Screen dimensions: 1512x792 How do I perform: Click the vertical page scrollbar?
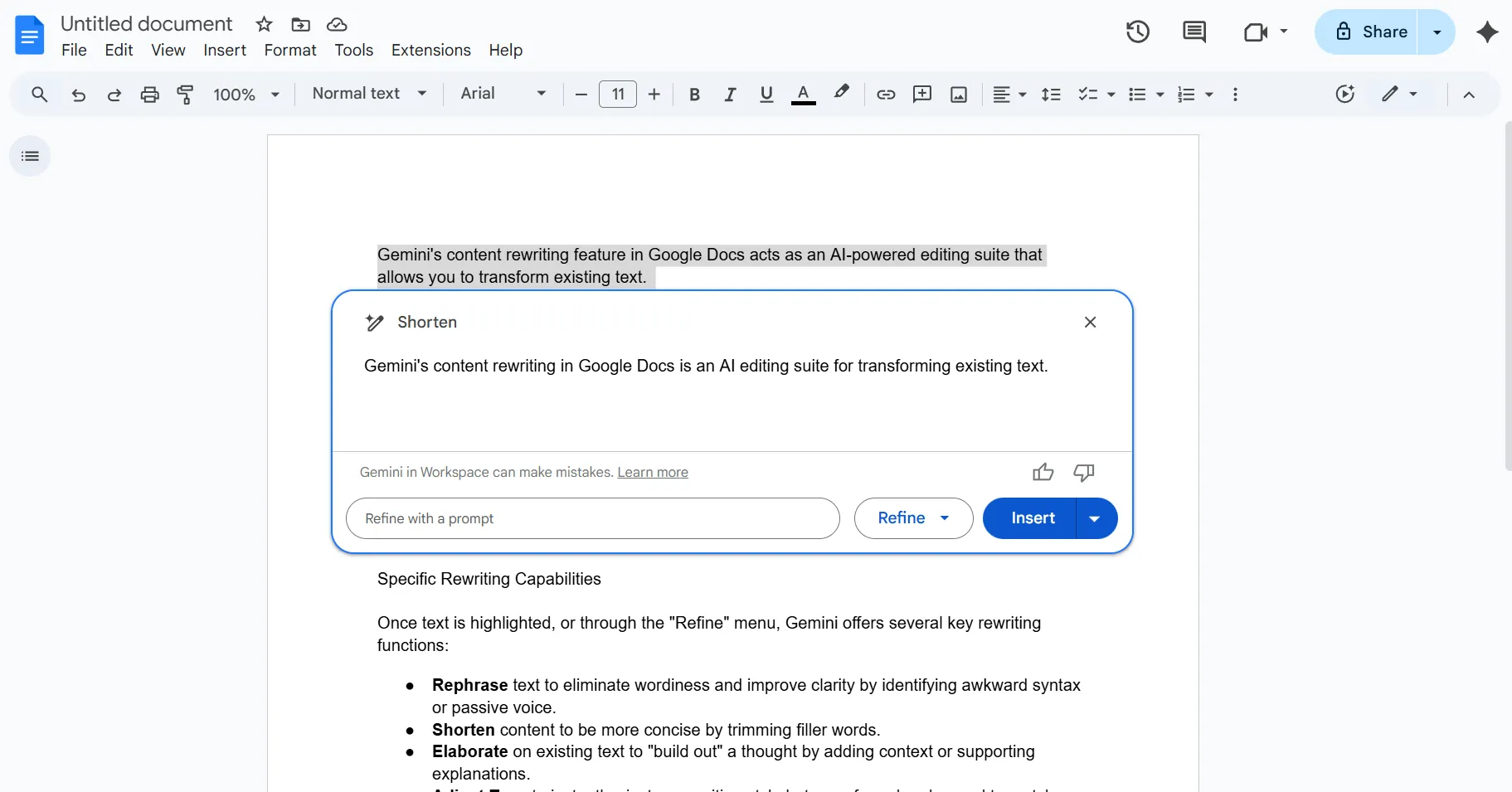[1508, 296]
